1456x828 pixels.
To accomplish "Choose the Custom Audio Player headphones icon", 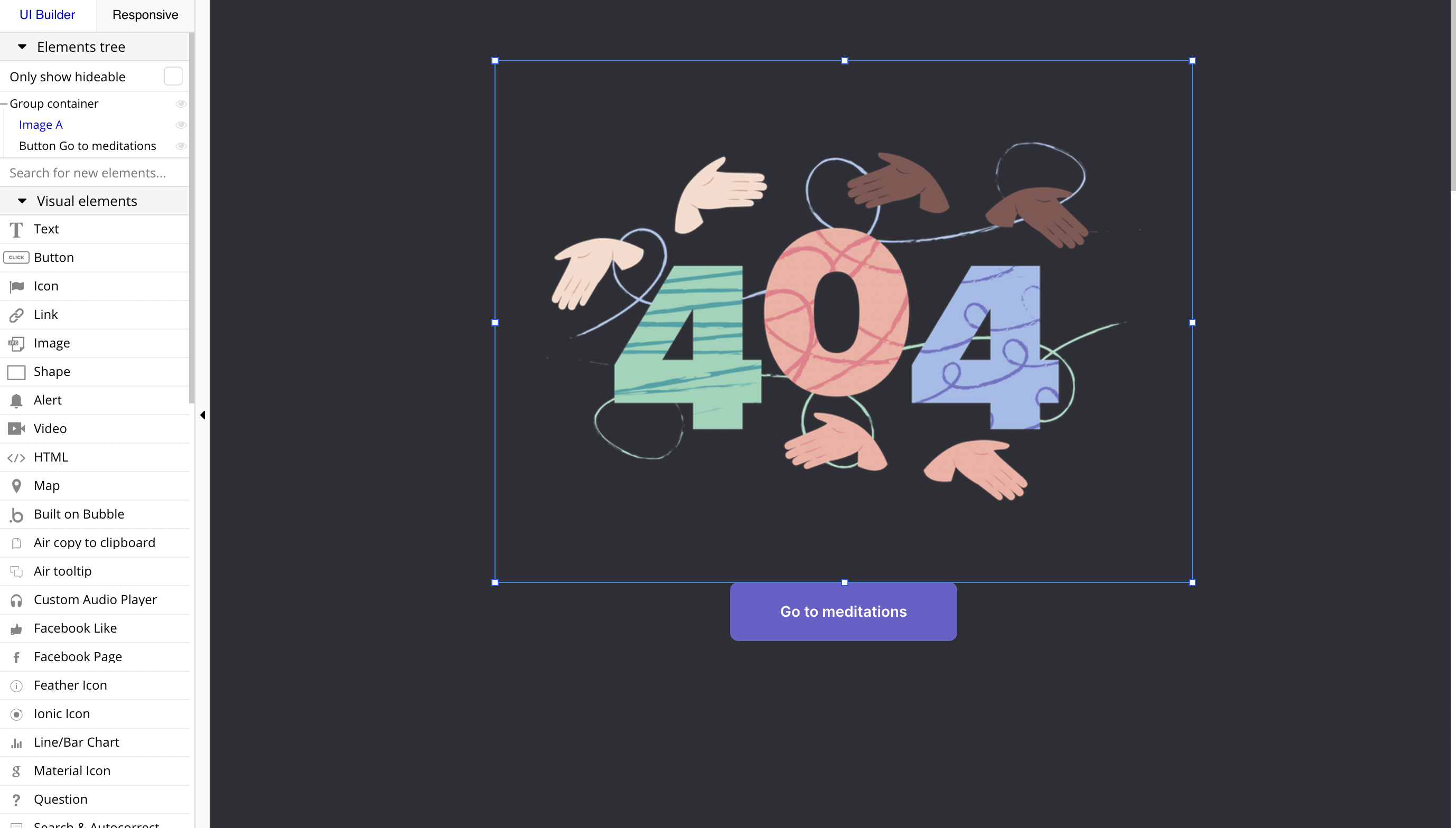I will (16, 600).
